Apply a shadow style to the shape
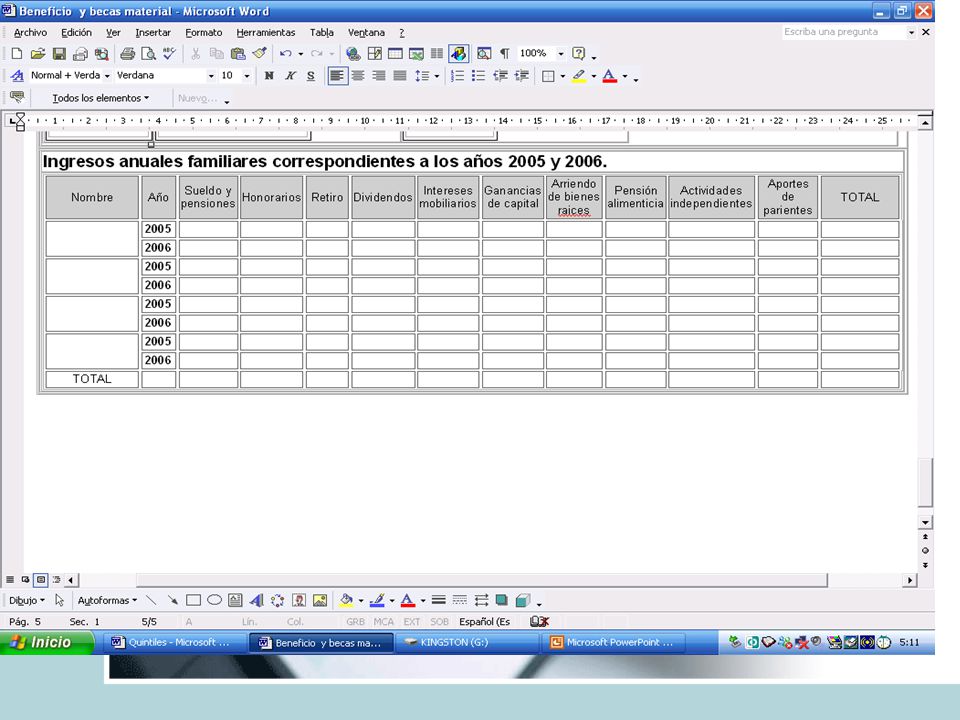Screen dimensions: 960x720 coord(501,600)
